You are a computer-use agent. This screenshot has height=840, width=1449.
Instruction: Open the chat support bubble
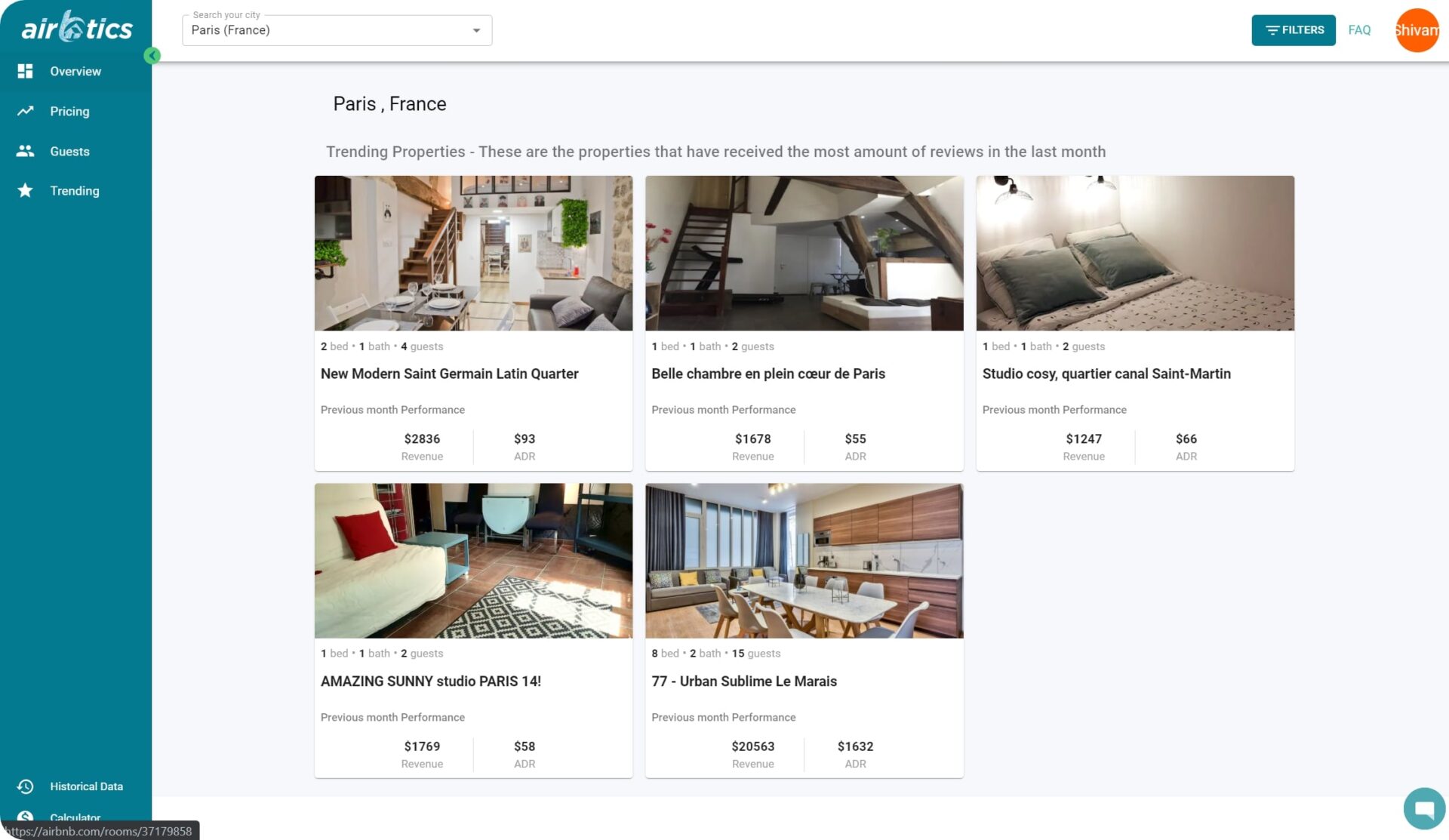pos(1423,808)
